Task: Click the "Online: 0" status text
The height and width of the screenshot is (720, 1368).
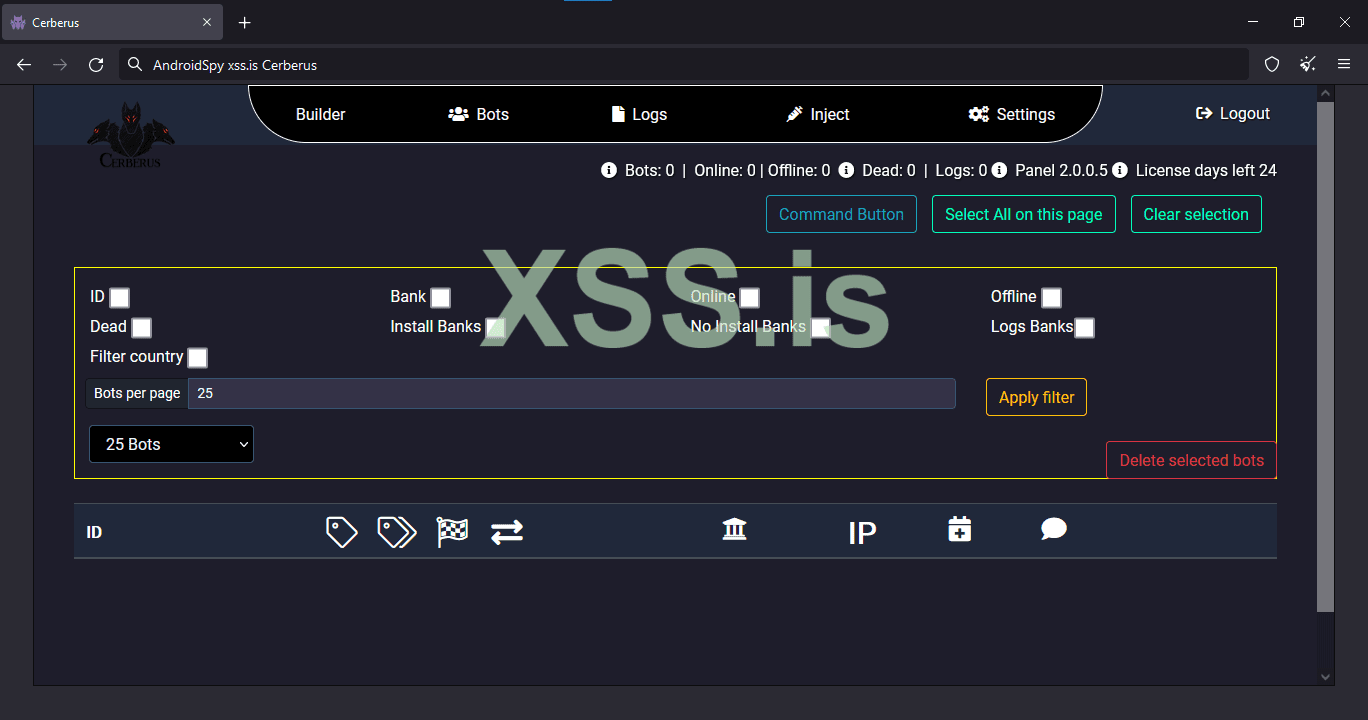Action: coord(725,170)
